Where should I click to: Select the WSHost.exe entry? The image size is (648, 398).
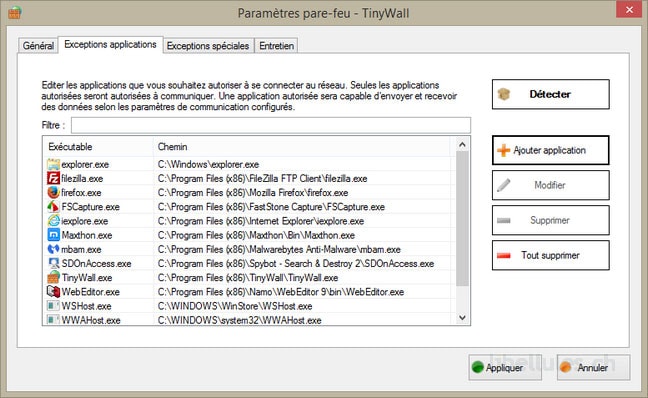coord(86,306)
